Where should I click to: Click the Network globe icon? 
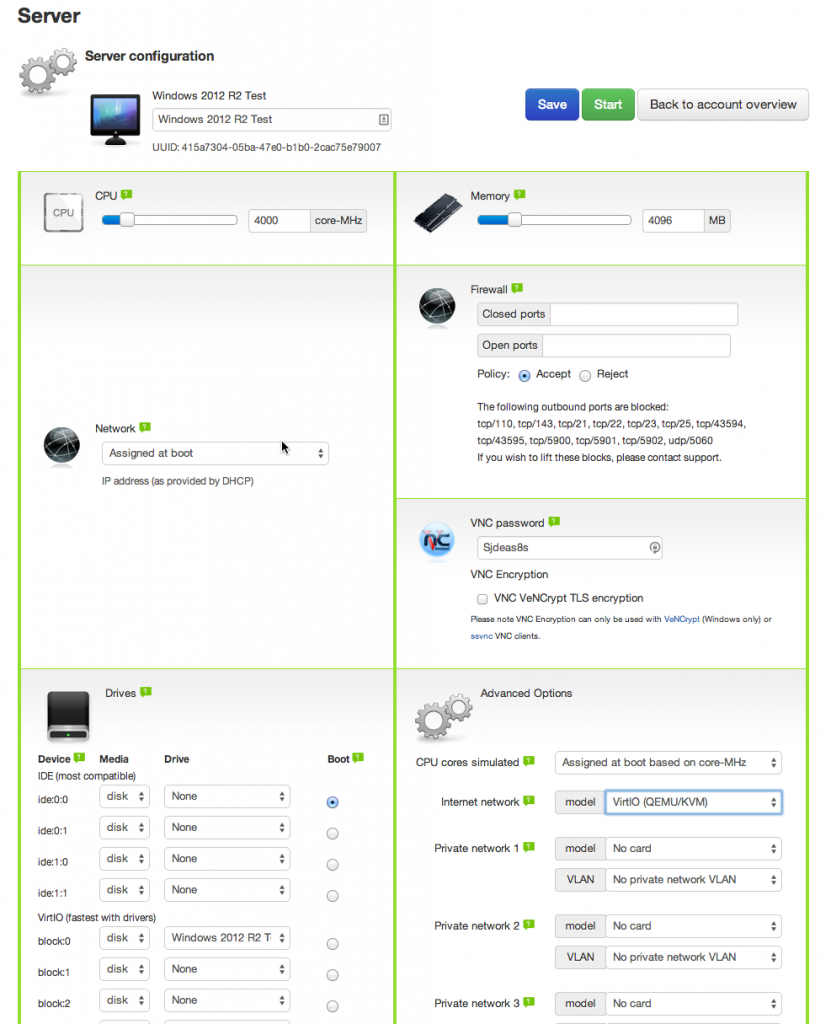click(61, 442)
